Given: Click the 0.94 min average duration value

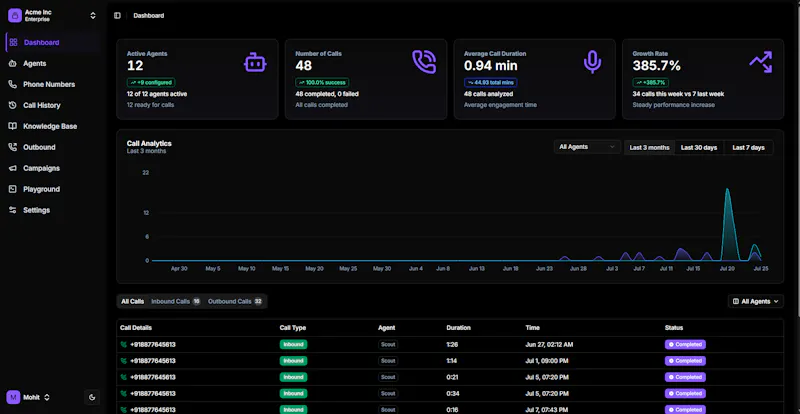Looking at the screenshot, I should 491,66.
